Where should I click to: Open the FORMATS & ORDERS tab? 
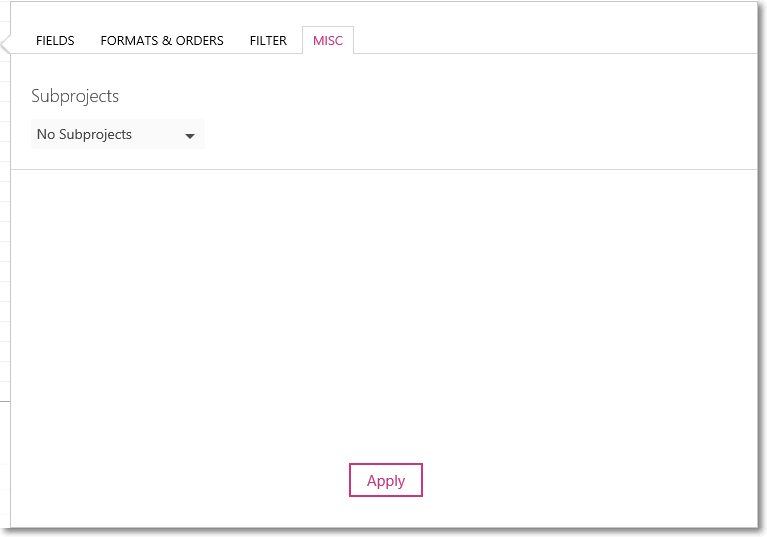click(162, 41)
